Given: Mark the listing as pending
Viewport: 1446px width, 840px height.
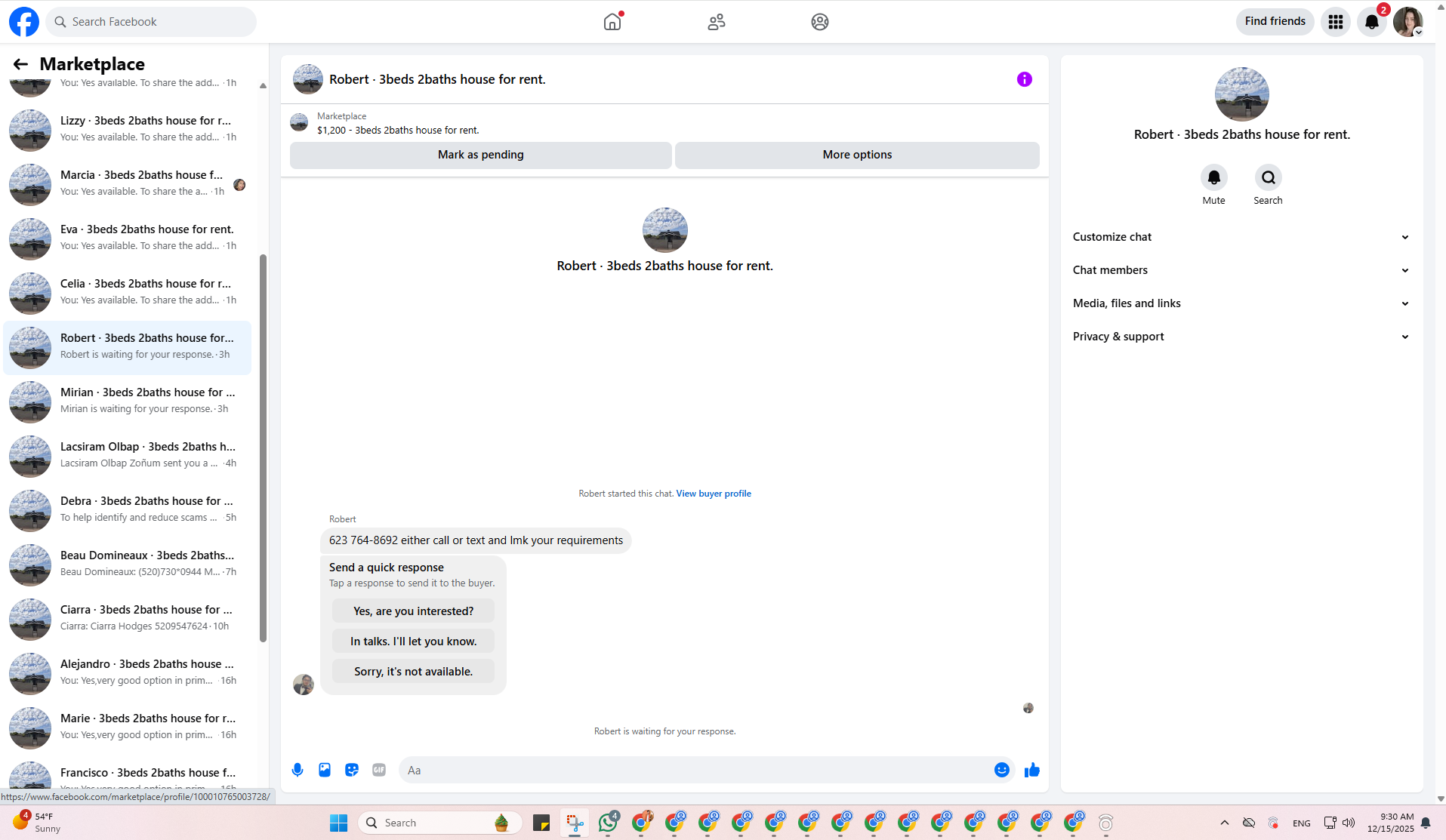Looking at the screenshot, I should tap(481, 155).
